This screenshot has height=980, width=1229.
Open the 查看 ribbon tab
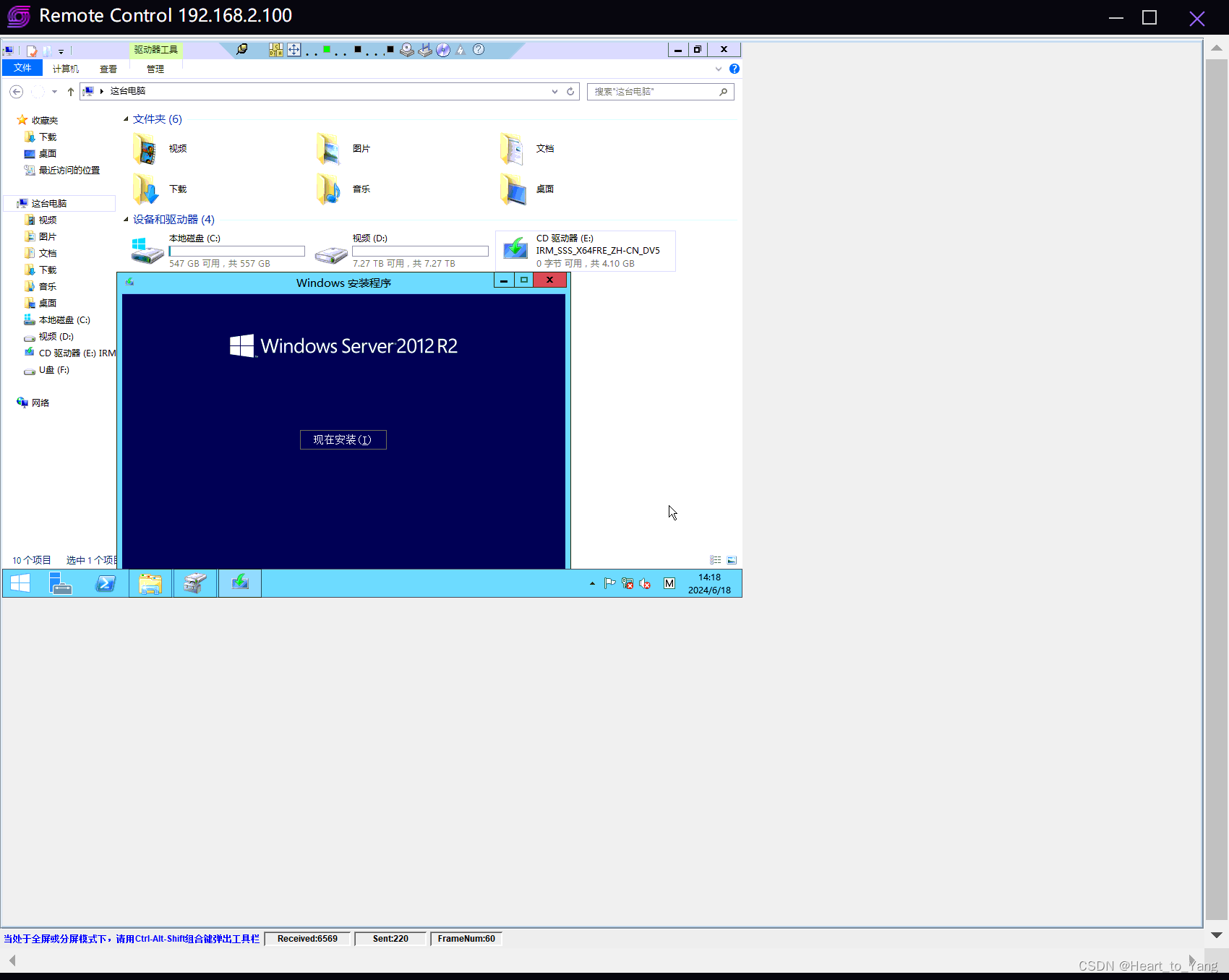tap(108, 69)
